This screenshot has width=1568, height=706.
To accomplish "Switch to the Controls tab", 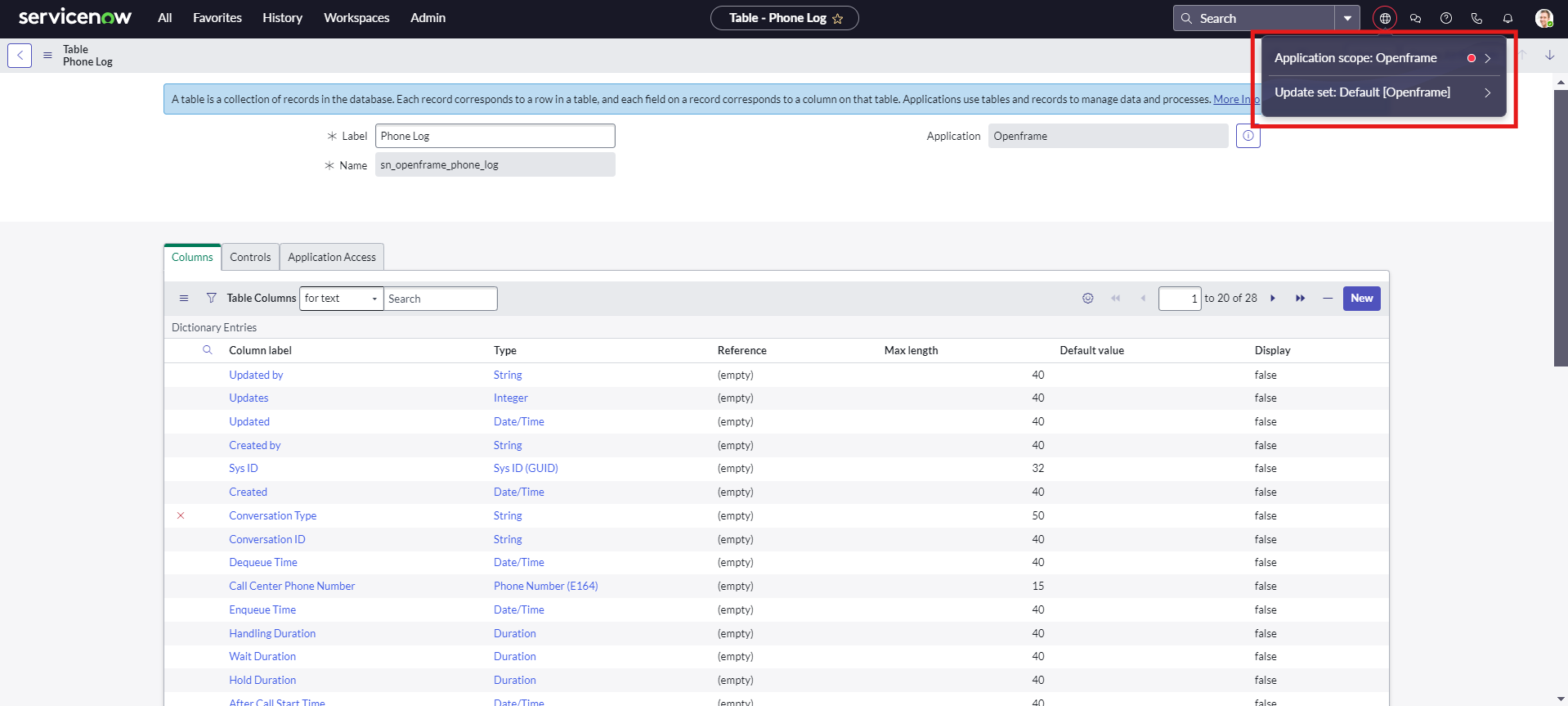I will coord(250,257).
